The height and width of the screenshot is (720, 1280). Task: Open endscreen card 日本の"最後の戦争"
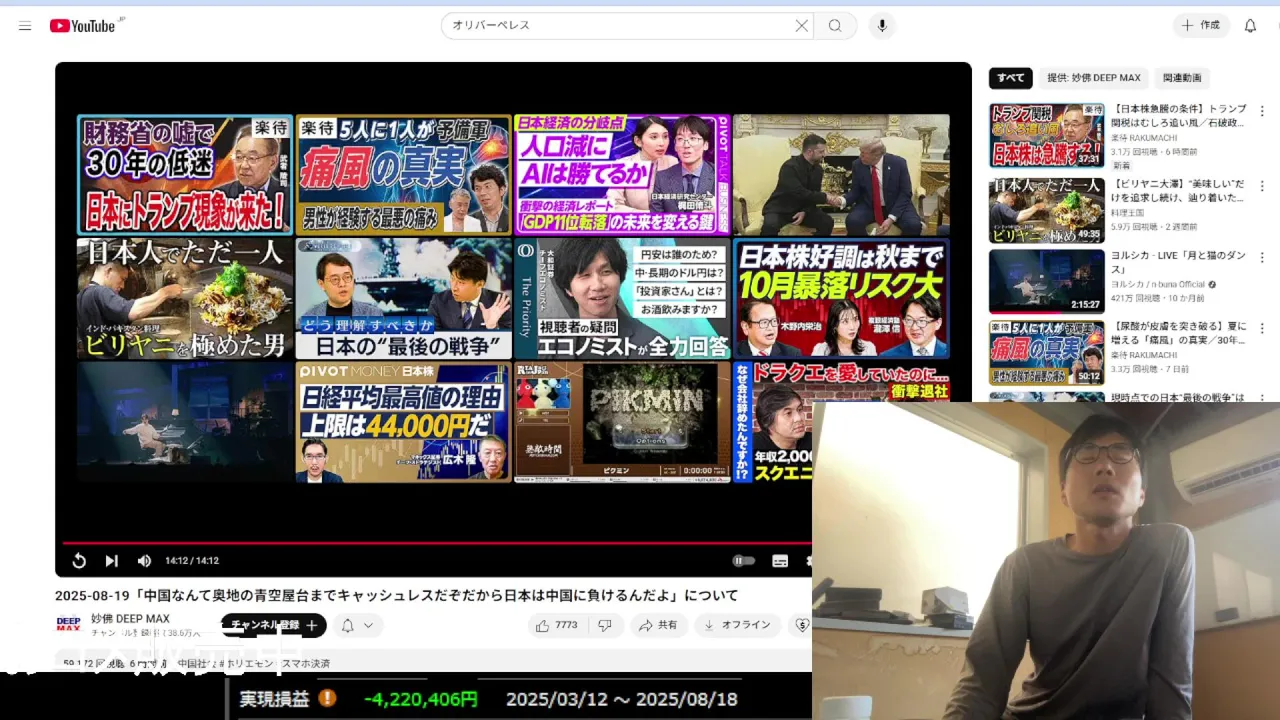click(403, 298)
